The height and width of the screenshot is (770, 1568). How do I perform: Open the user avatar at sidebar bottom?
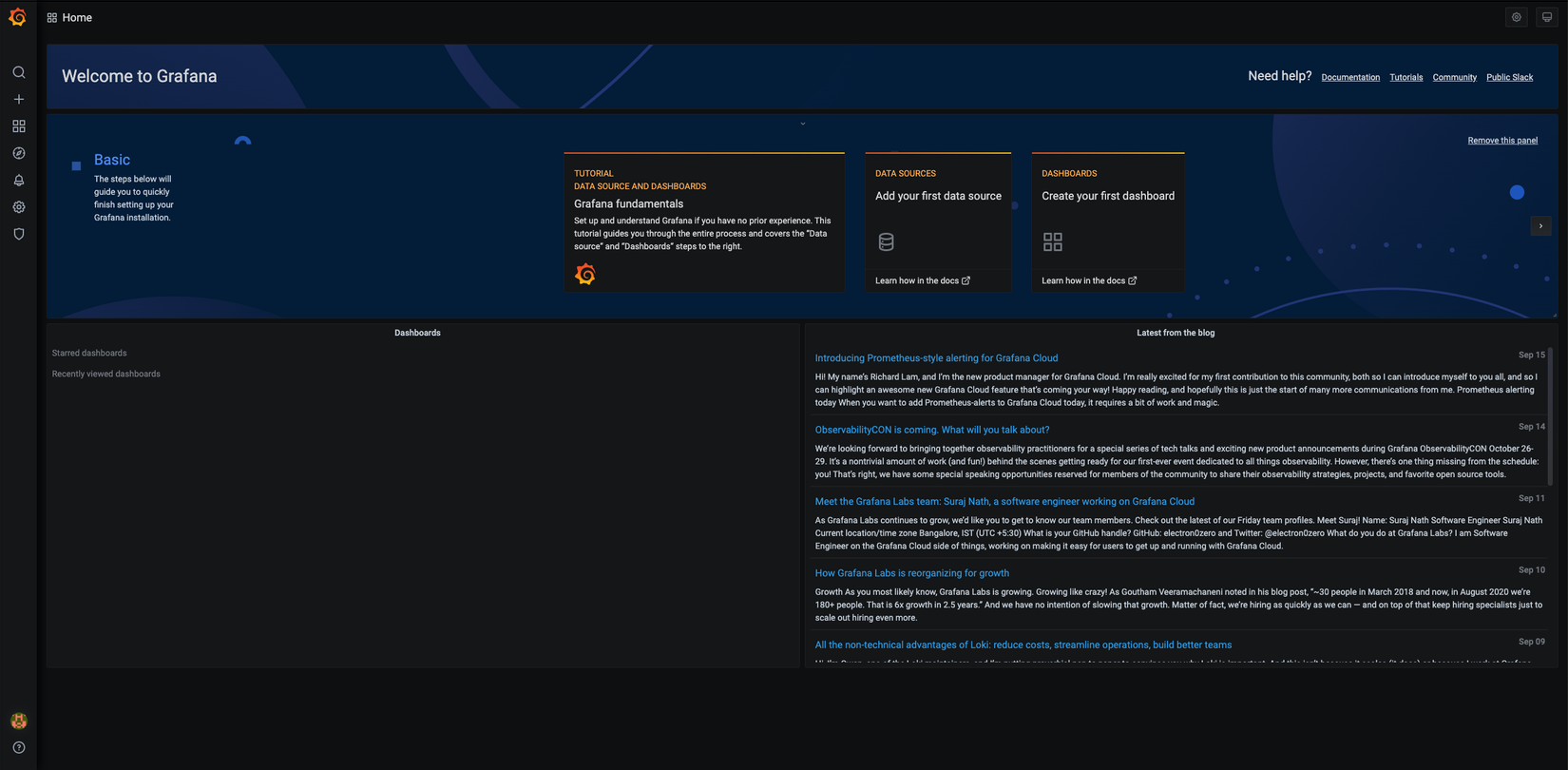(18, 721)
